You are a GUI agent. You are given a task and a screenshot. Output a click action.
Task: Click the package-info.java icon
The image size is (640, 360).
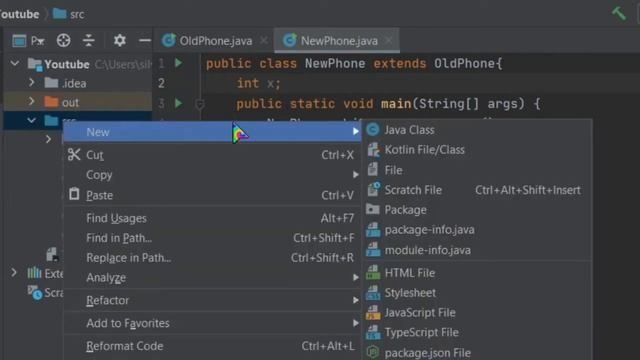coord(373,229)
